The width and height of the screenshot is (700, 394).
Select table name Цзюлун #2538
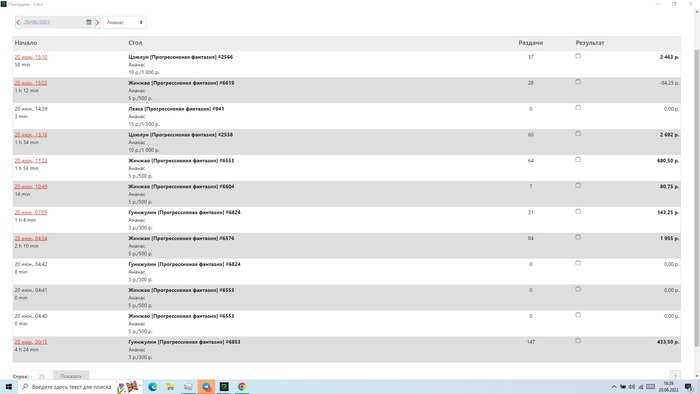[x=180, y=135]
